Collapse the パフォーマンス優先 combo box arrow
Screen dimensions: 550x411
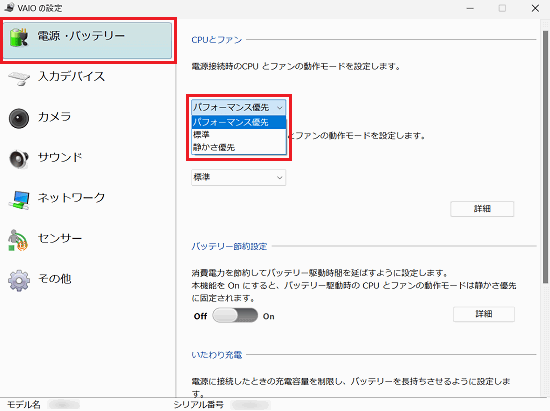(x=280, y=107)
